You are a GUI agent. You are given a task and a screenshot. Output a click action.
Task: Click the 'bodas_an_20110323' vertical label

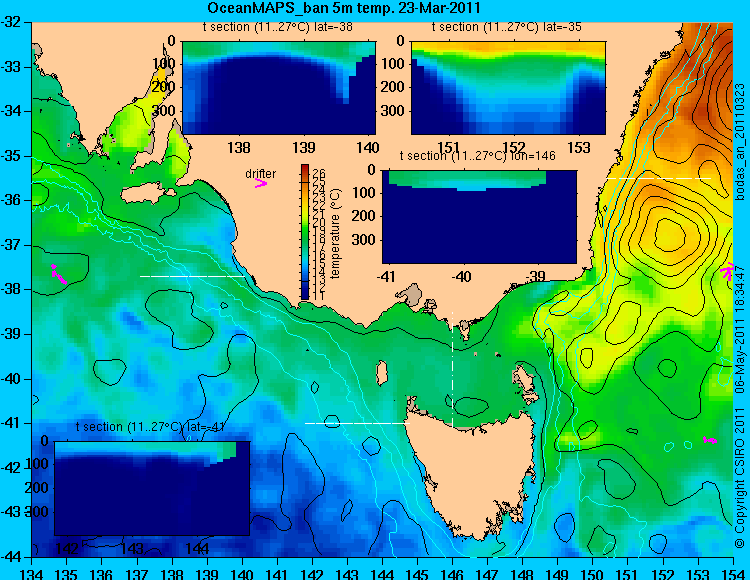coord(740,142)
